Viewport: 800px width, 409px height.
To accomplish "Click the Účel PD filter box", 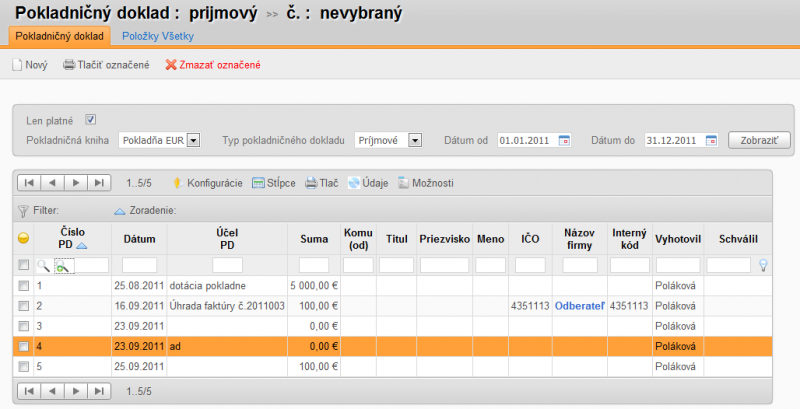I will pos(227,265).
